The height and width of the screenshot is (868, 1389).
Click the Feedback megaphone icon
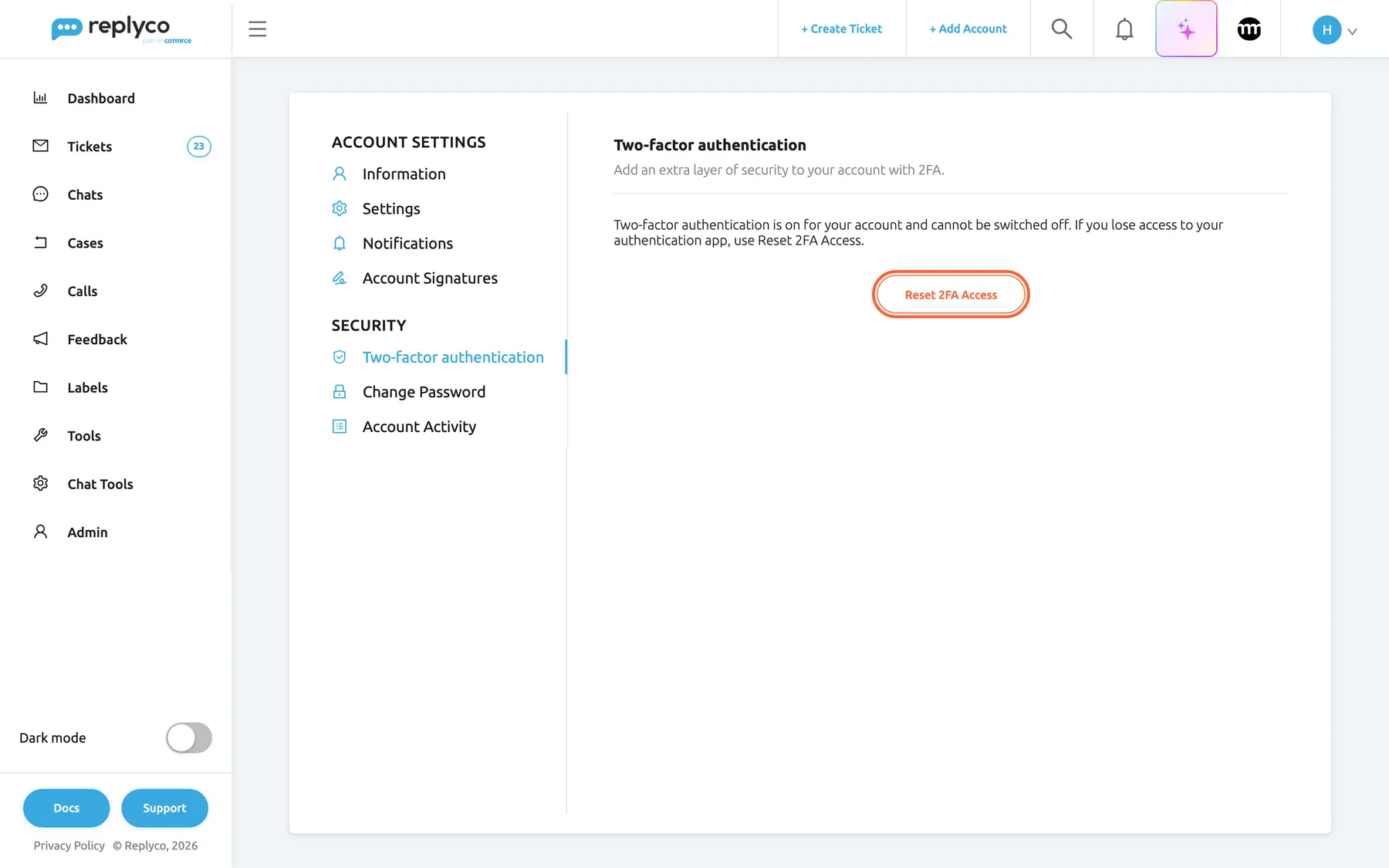coord(40,339)
